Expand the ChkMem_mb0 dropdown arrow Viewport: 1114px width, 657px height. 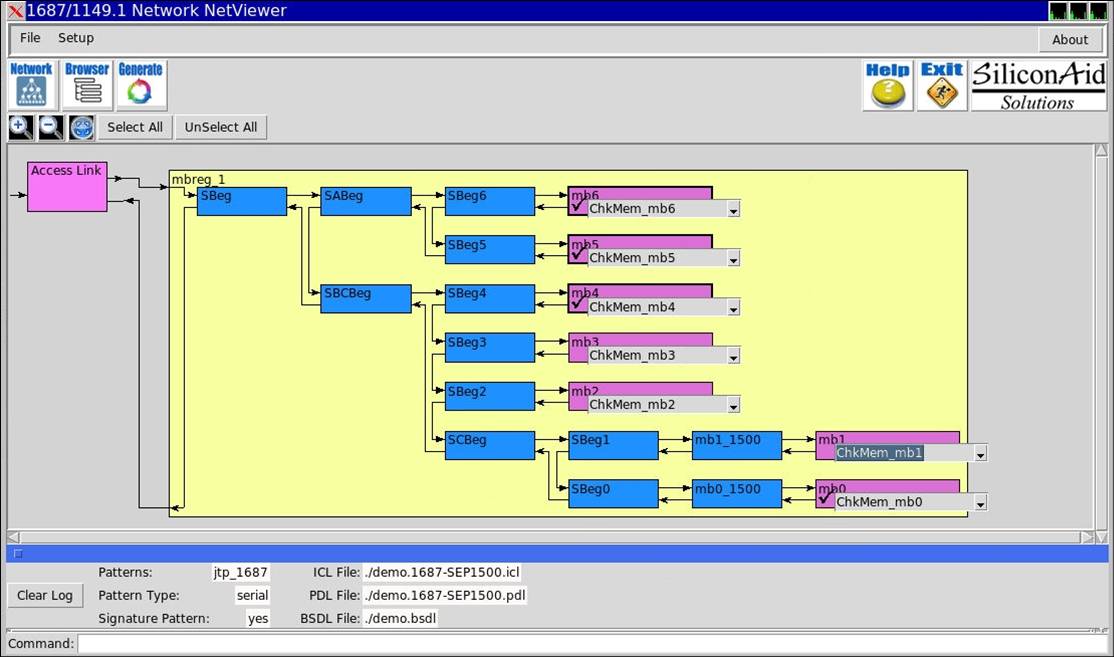980,503
